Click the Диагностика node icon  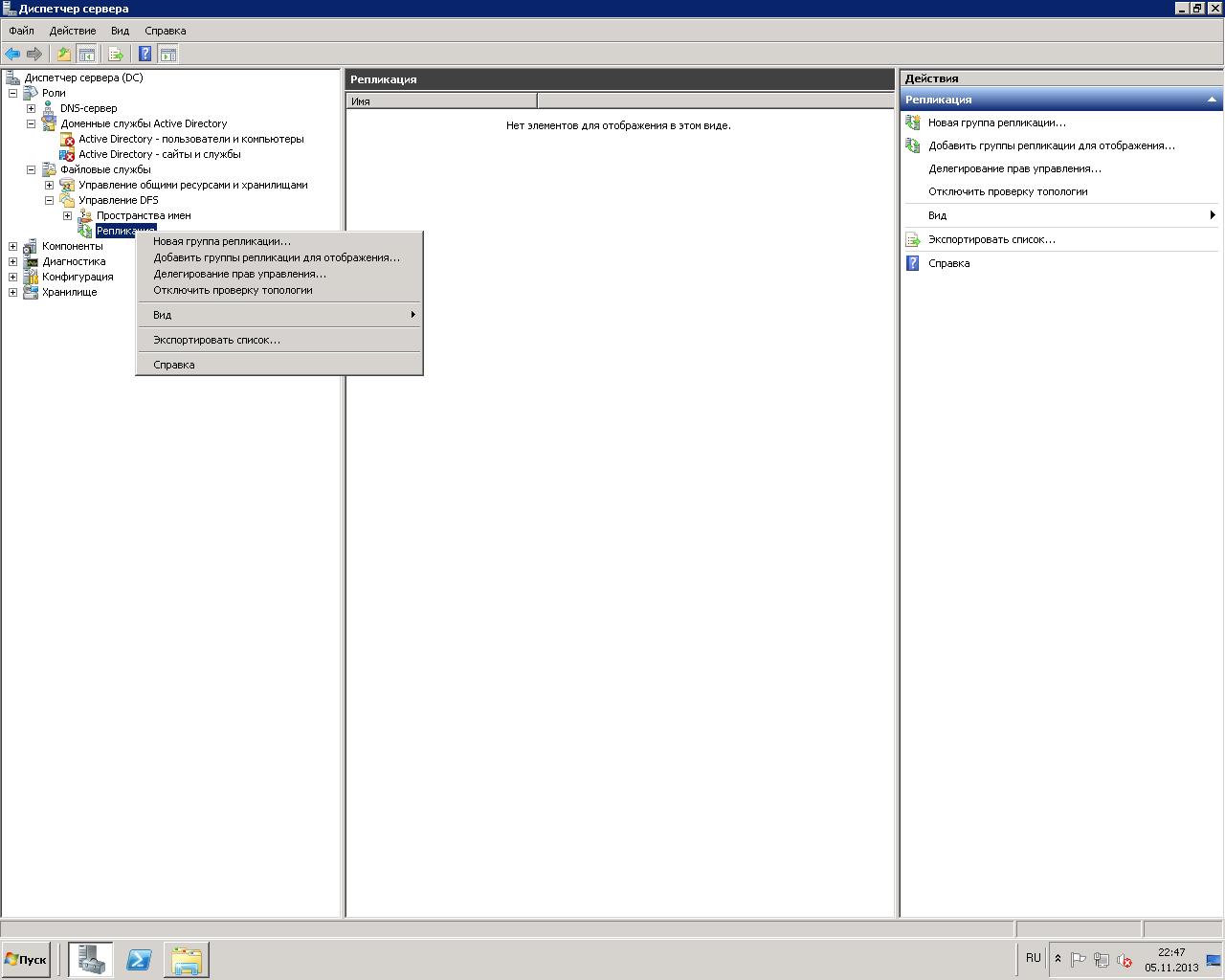click(31, 261)
